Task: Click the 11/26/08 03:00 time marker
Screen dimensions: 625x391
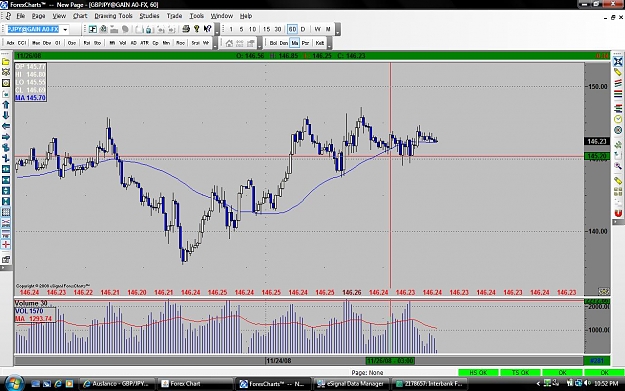Action: [390, 361]
